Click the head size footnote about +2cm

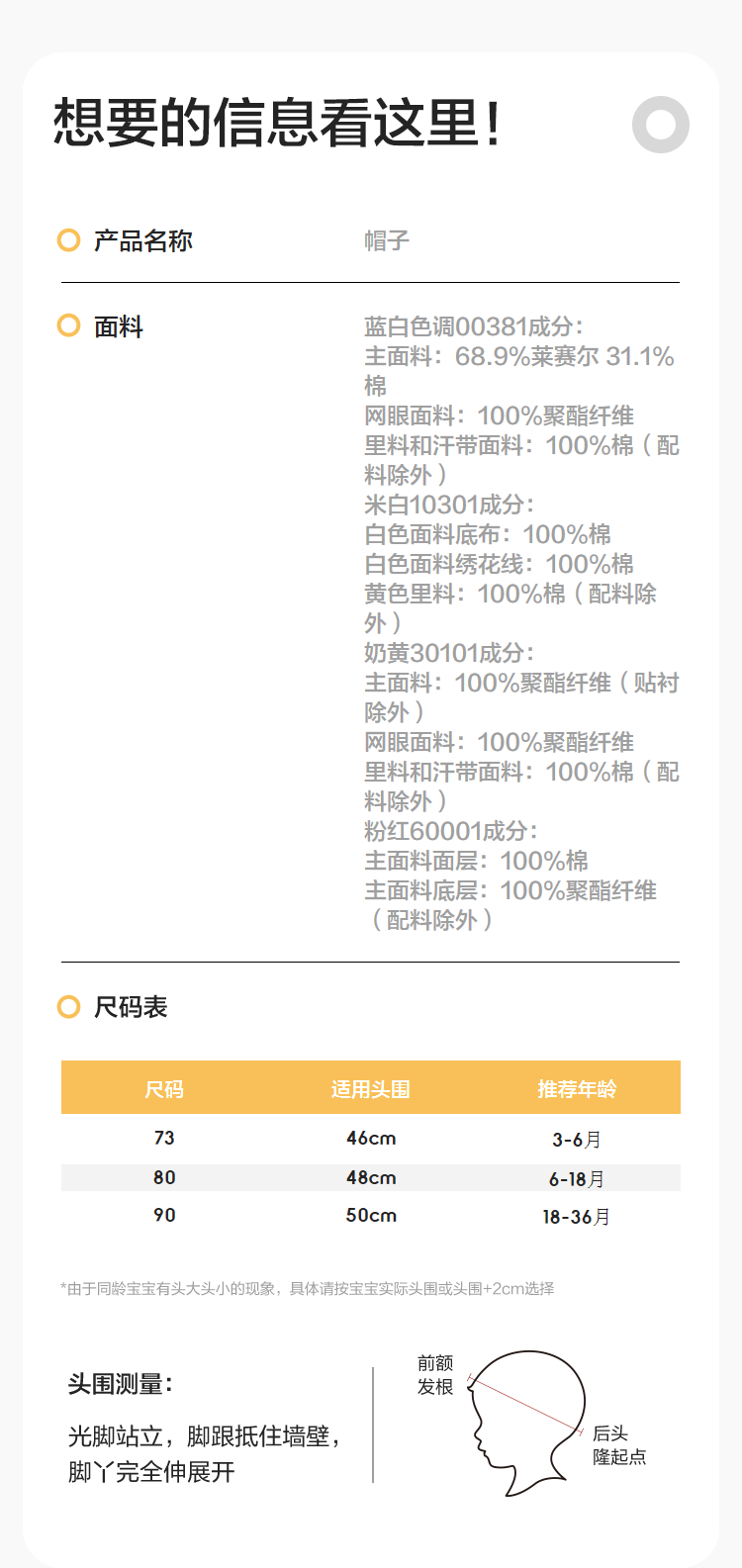pos(307,1288)
